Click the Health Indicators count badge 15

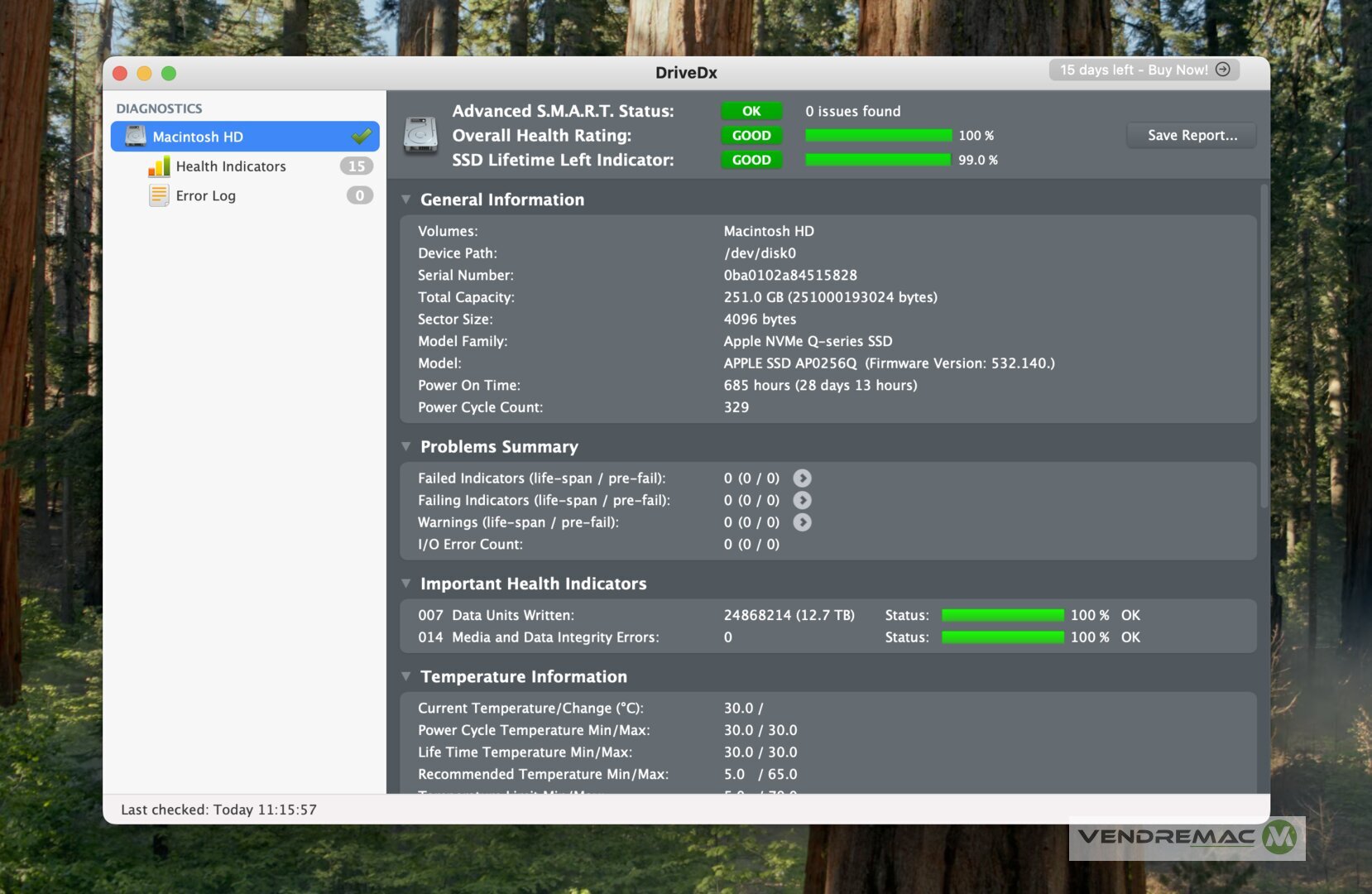[x=357, y=166]
